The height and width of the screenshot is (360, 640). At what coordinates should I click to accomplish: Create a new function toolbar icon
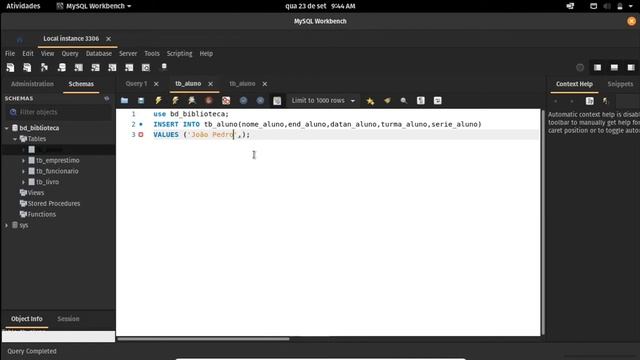coord(129,67)
